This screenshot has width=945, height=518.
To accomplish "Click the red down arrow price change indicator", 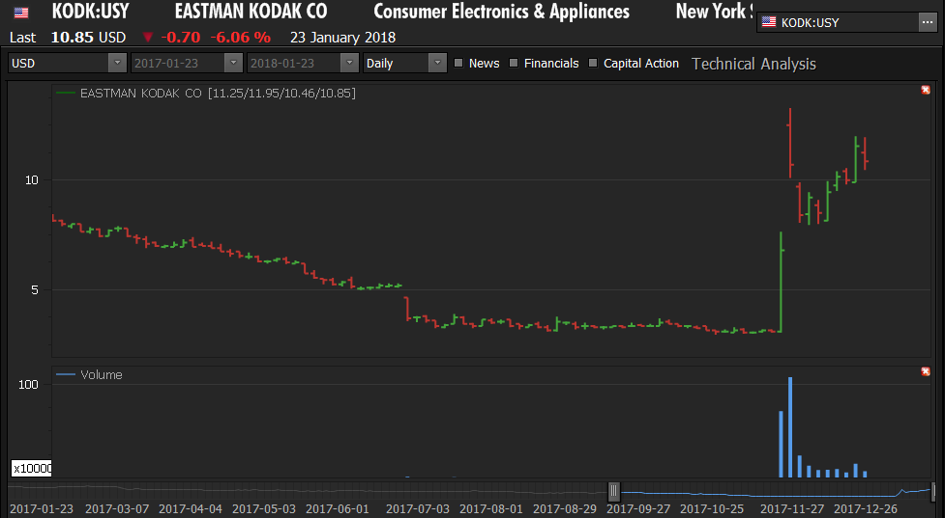I will coord(148,37).
